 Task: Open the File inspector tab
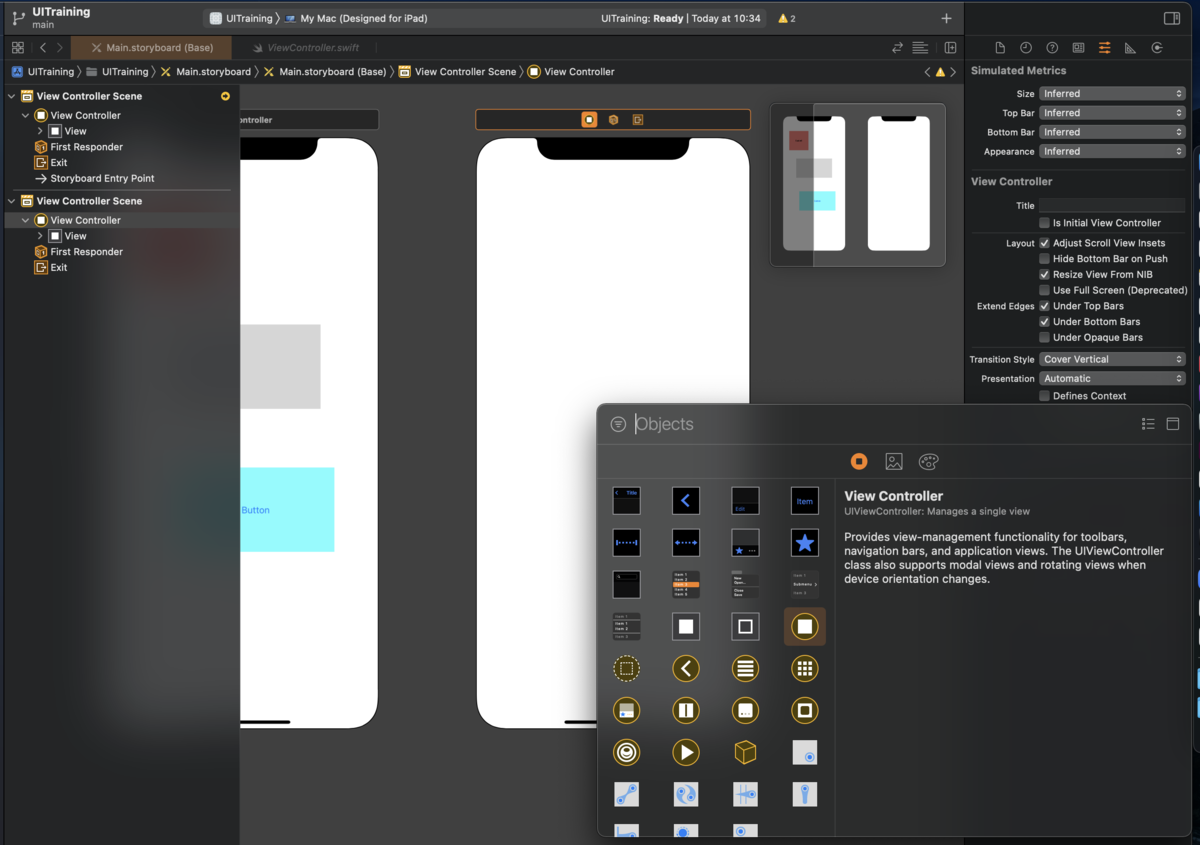pyautogui.click(x=999, y=48)
